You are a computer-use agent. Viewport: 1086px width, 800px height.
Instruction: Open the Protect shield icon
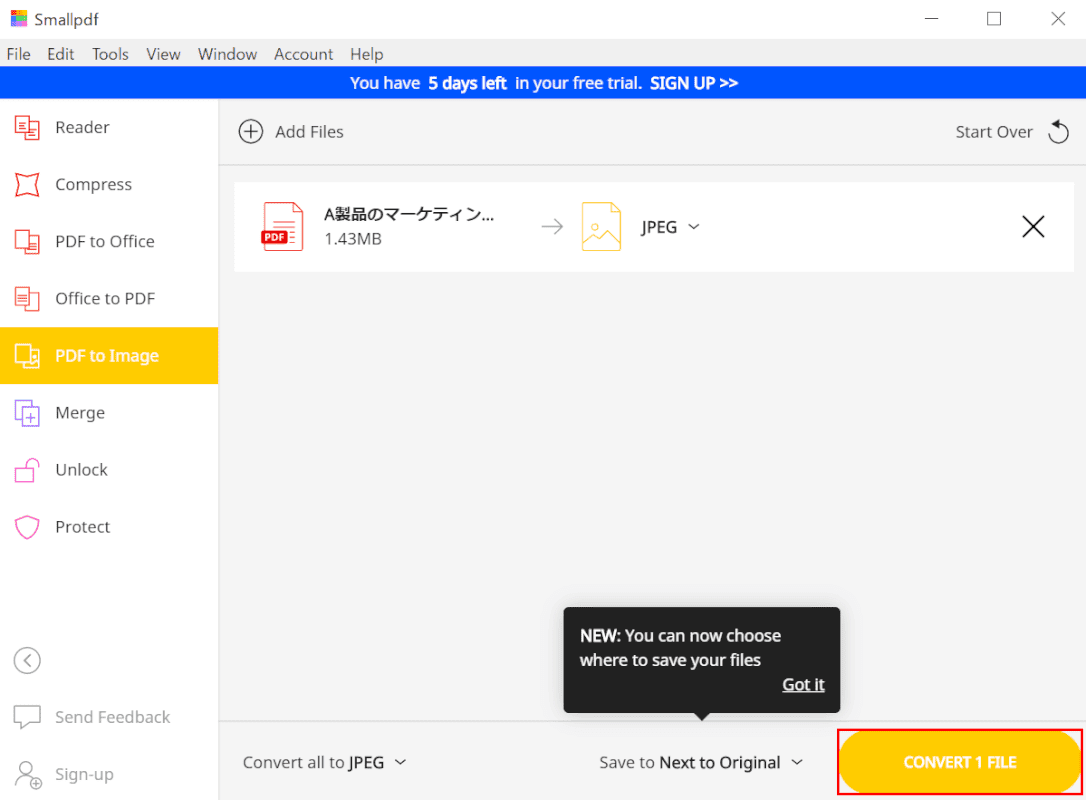click(27, 527)
